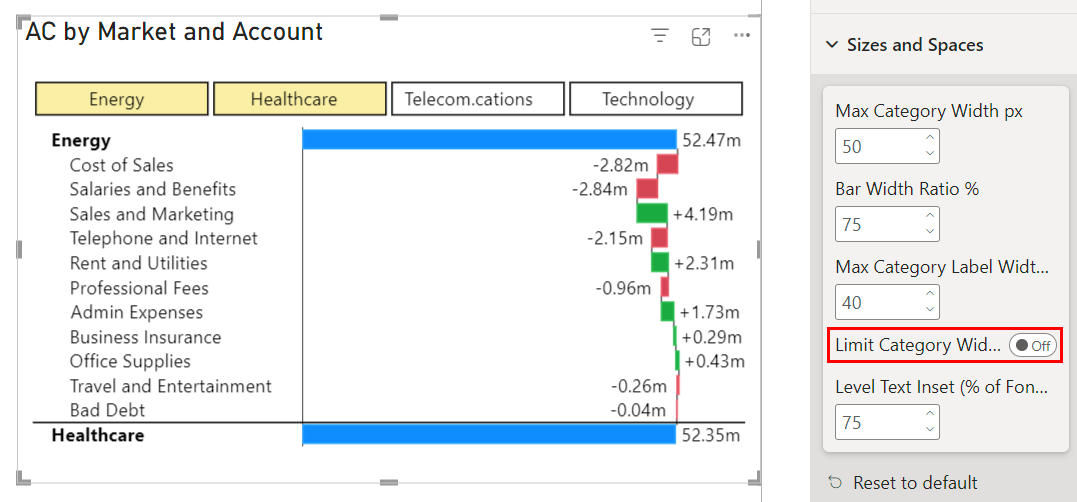Image resolution: width=1077 pixels, height=502 pixels.
Task: Increase Max Category Width px value
Action: coord(930,138)
